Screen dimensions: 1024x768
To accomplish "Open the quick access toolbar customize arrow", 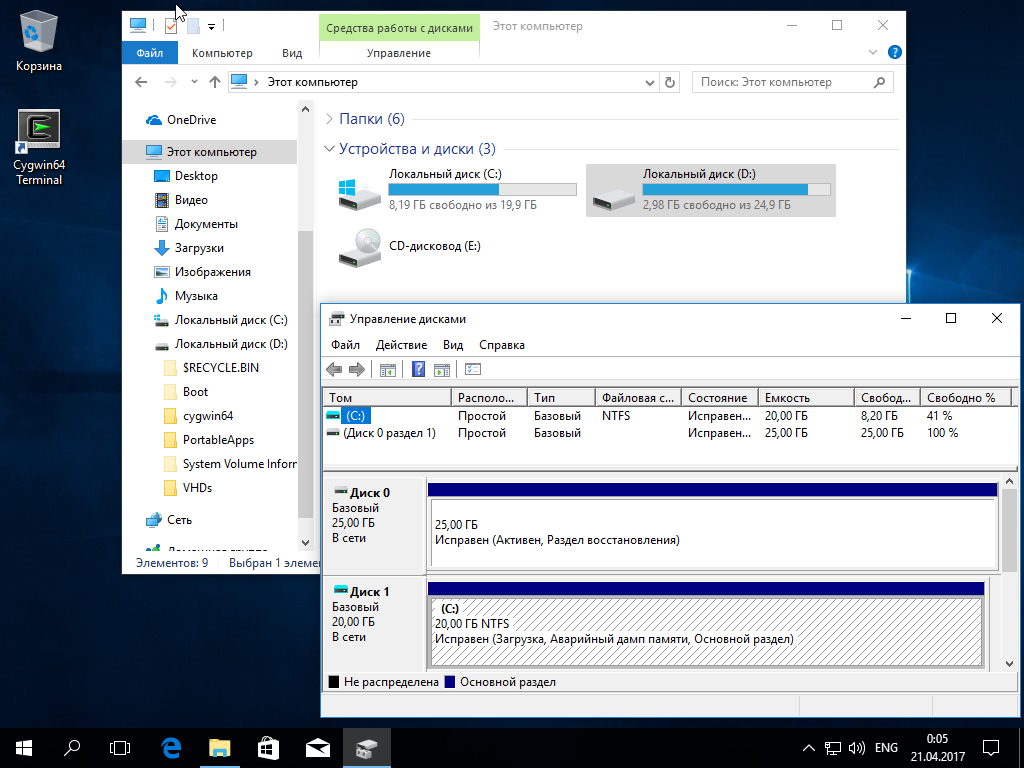I will tap(212, 27).
